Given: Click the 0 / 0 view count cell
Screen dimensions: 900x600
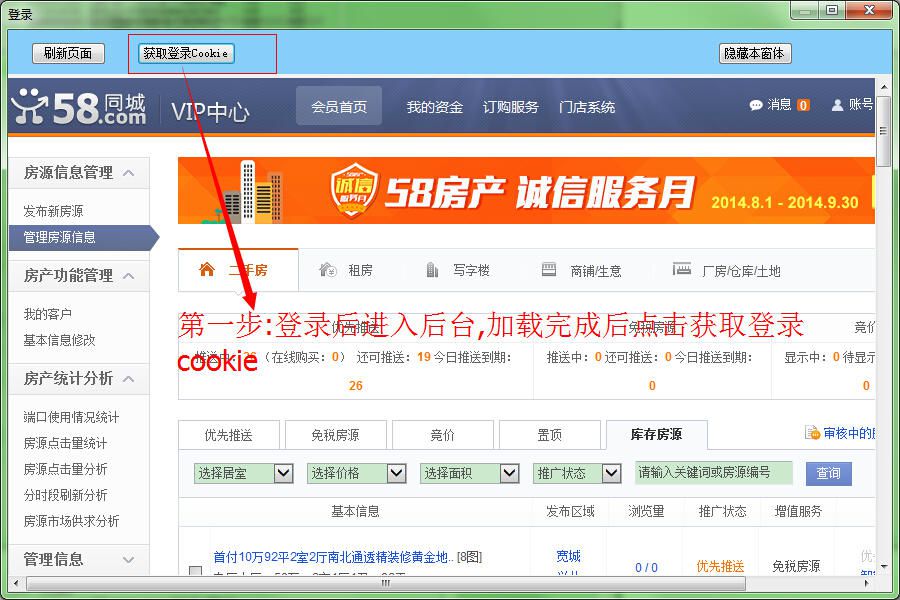Looking at the screenshot, I should coord(646,567).
